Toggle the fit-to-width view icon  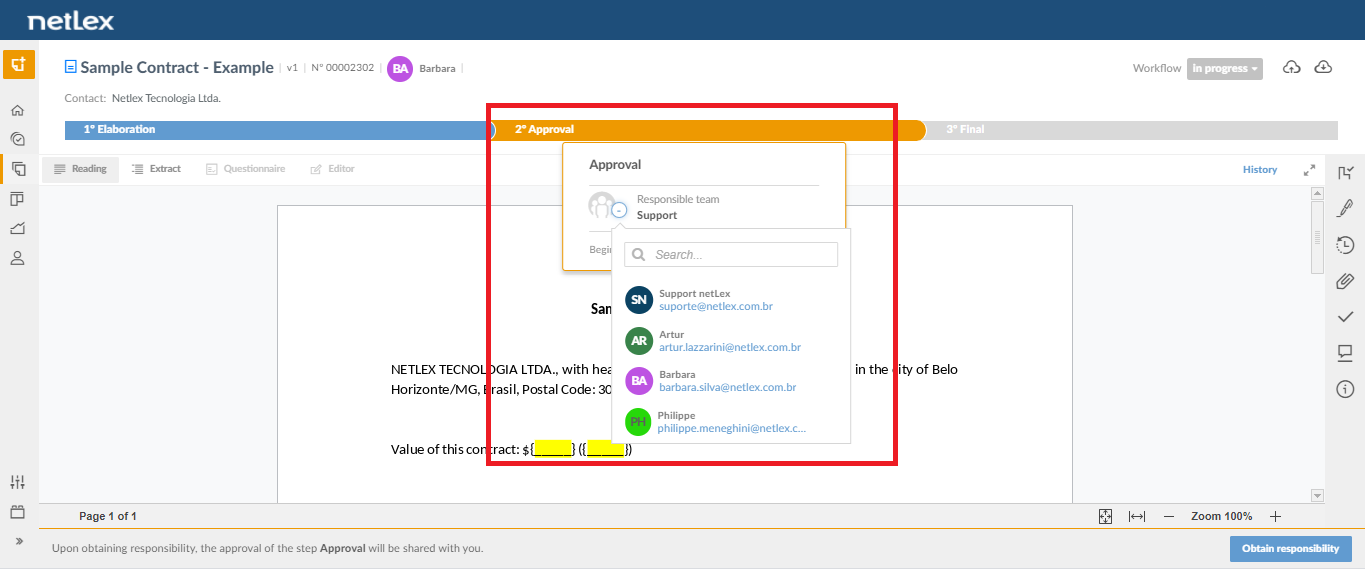click(x=1137, y=516)
